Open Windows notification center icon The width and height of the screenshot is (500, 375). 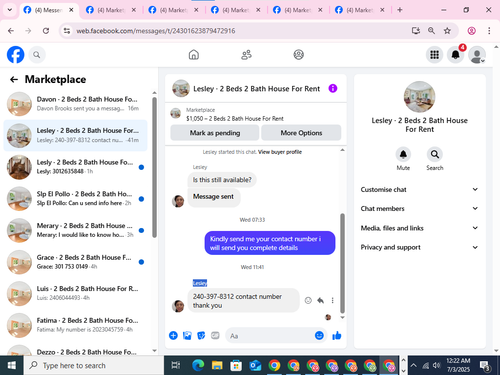(485, 366)
